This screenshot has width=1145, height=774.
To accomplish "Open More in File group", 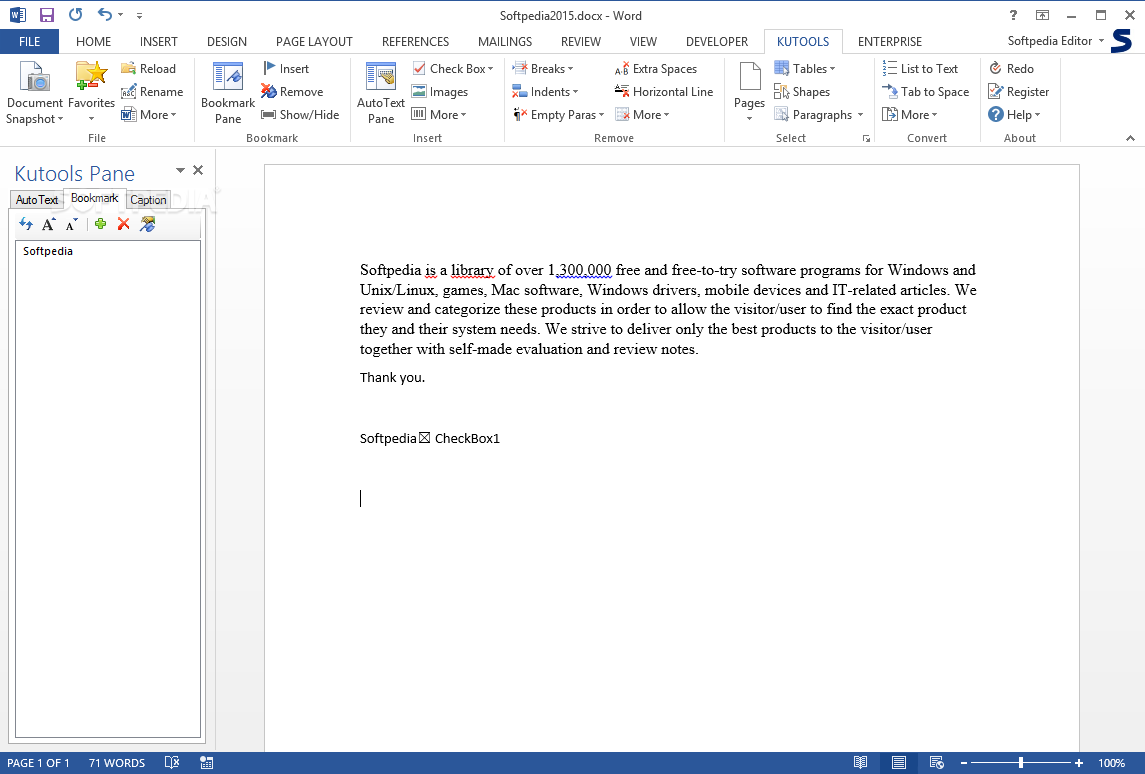I will coord(149,115).
